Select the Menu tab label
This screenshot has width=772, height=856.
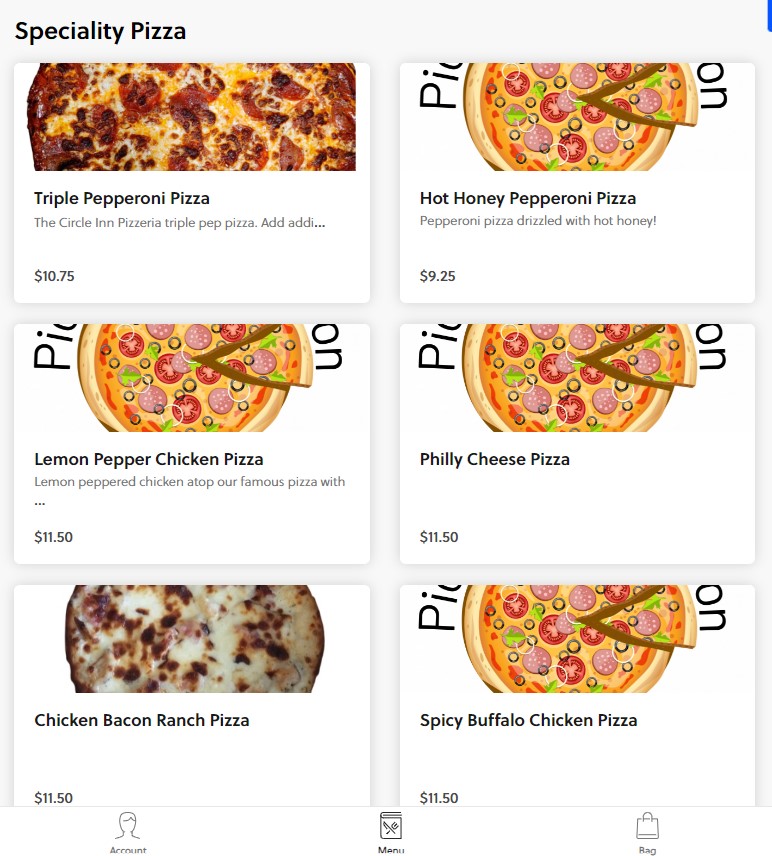(391, 850)
